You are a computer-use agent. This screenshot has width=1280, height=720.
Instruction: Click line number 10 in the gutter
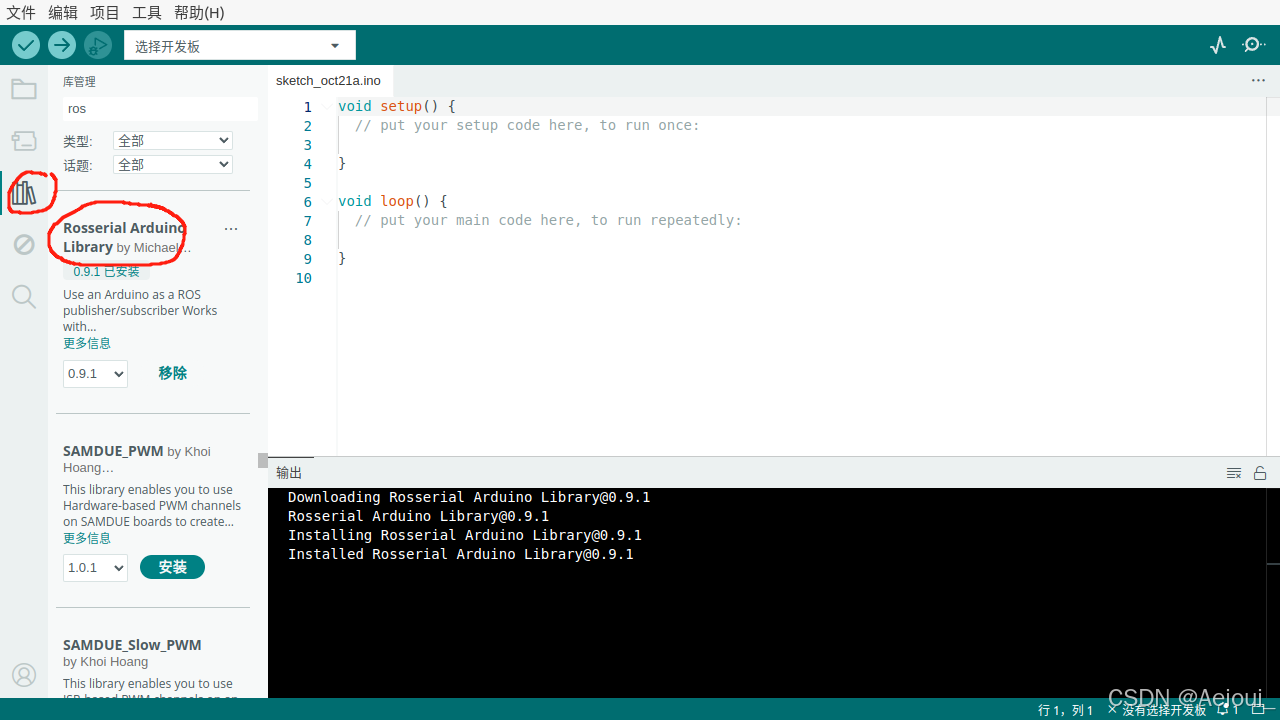pos(304,278)
